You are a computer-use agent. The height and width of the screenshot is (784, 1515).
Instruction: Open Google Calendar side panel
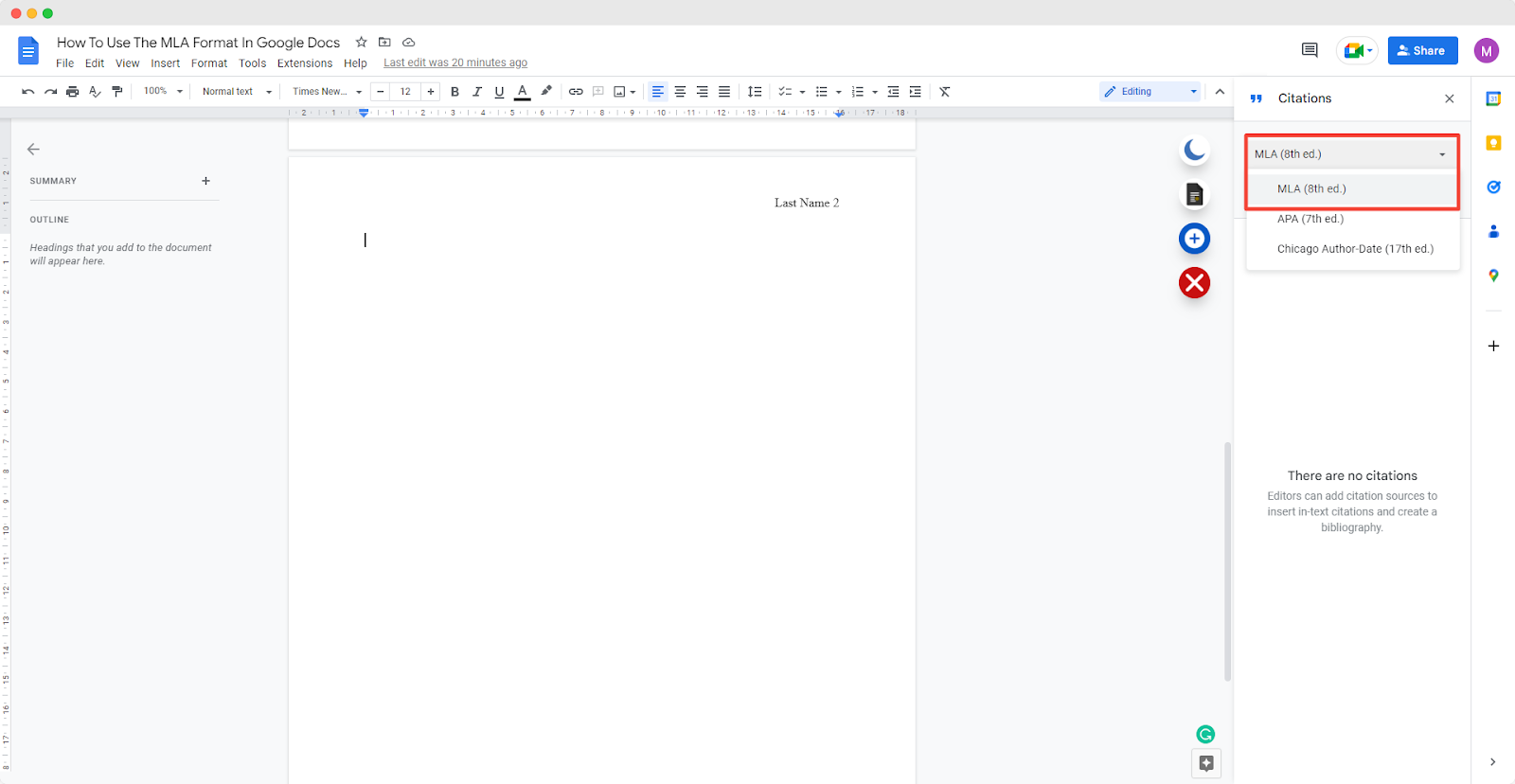tap(1493, 99)
